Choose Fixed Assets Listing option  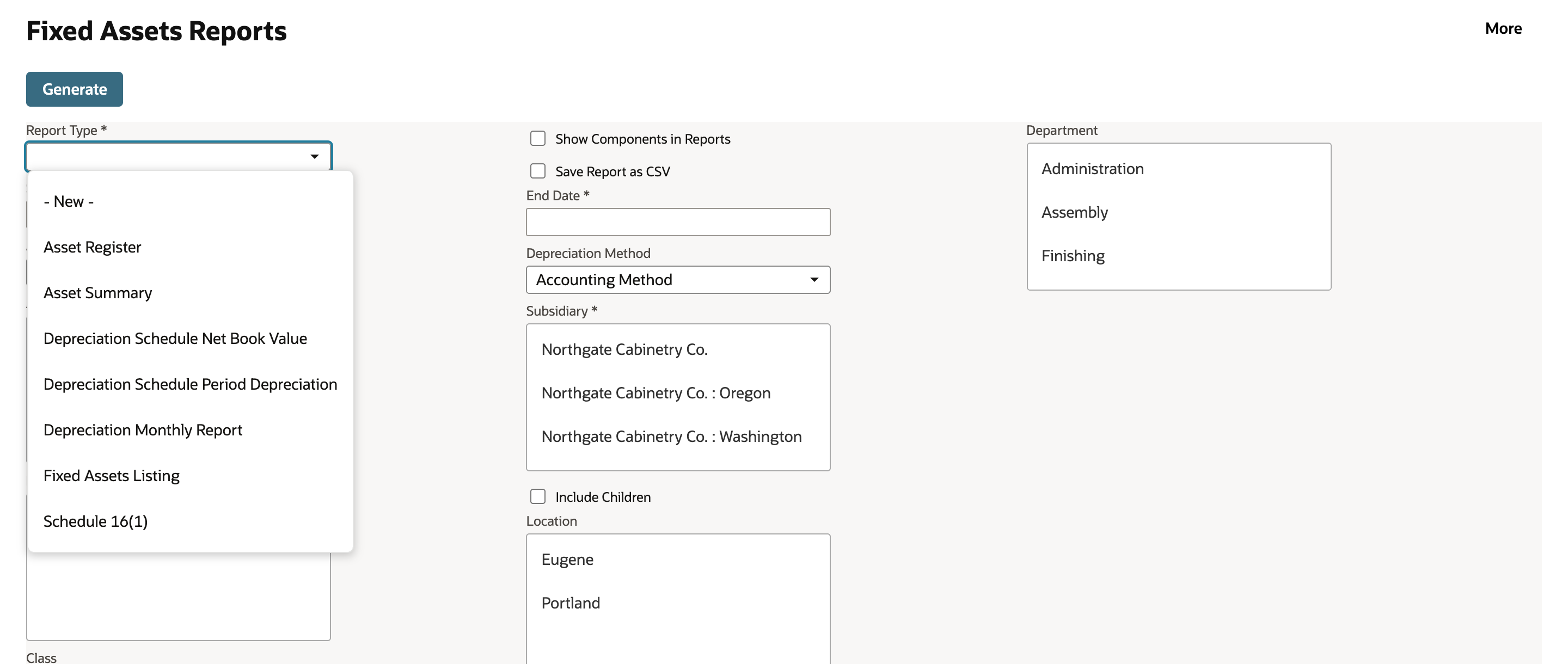pos(191,475)
